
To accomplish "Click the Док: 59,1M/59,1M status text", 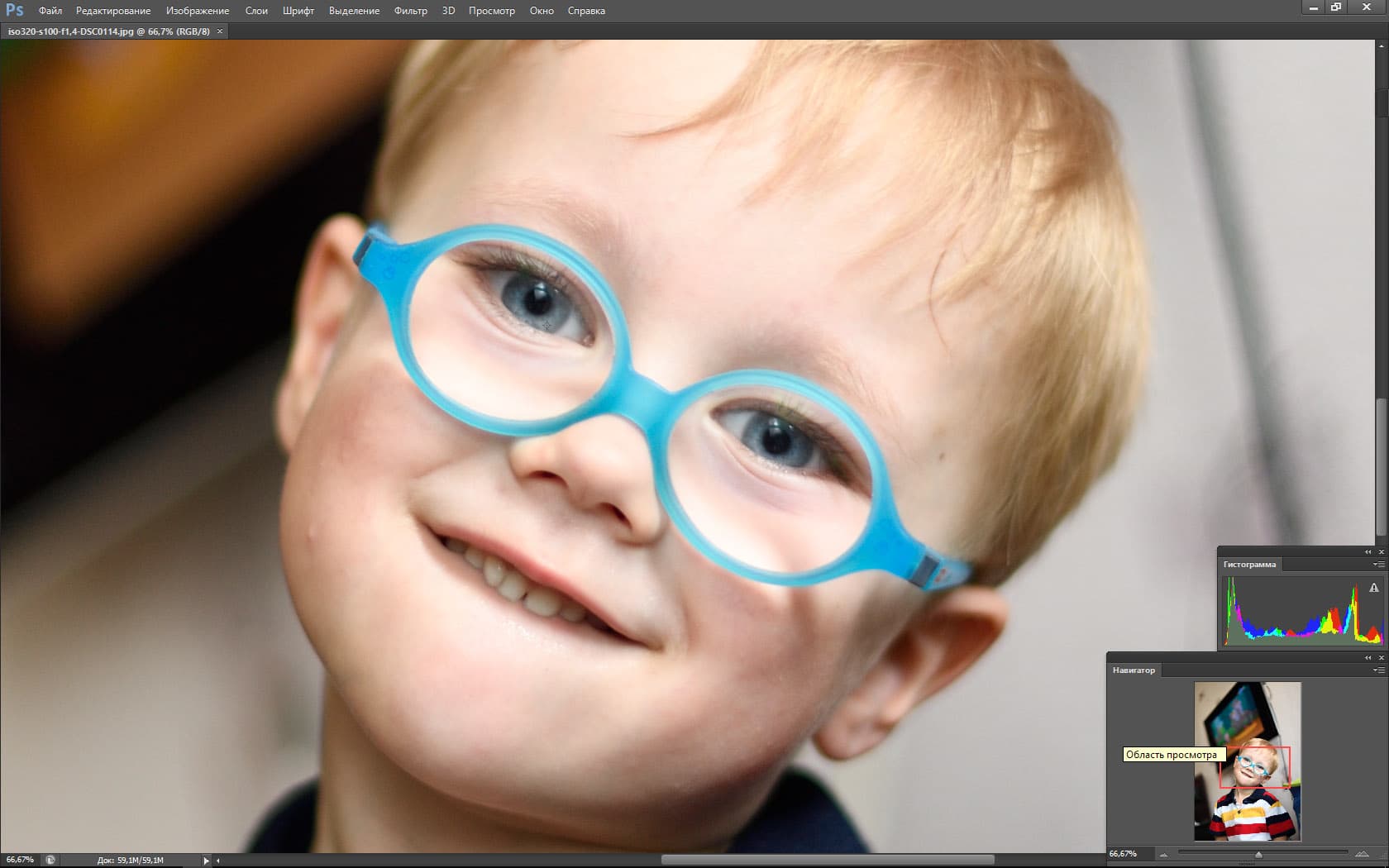I will pos(131,861).
